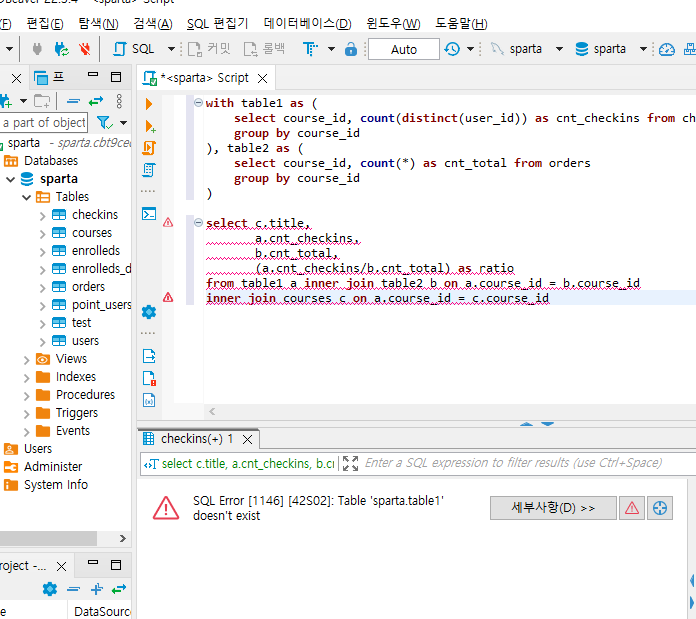Image resolution: width=696 pixels, height=619 pixels.
Task: Click the Reconnect plug icon
Action: point(61,49)
